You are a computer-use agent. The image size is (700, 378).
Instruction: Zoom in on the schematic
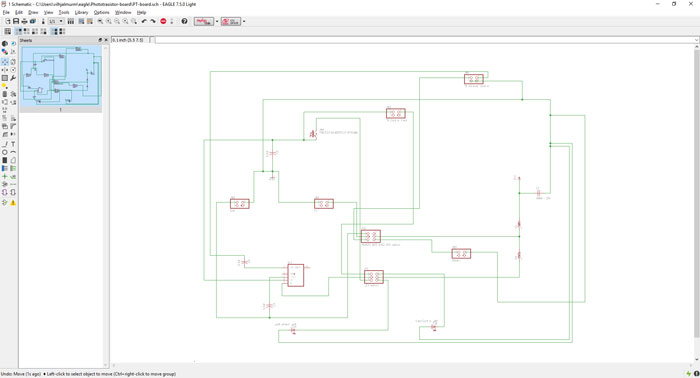coord(108,21)
